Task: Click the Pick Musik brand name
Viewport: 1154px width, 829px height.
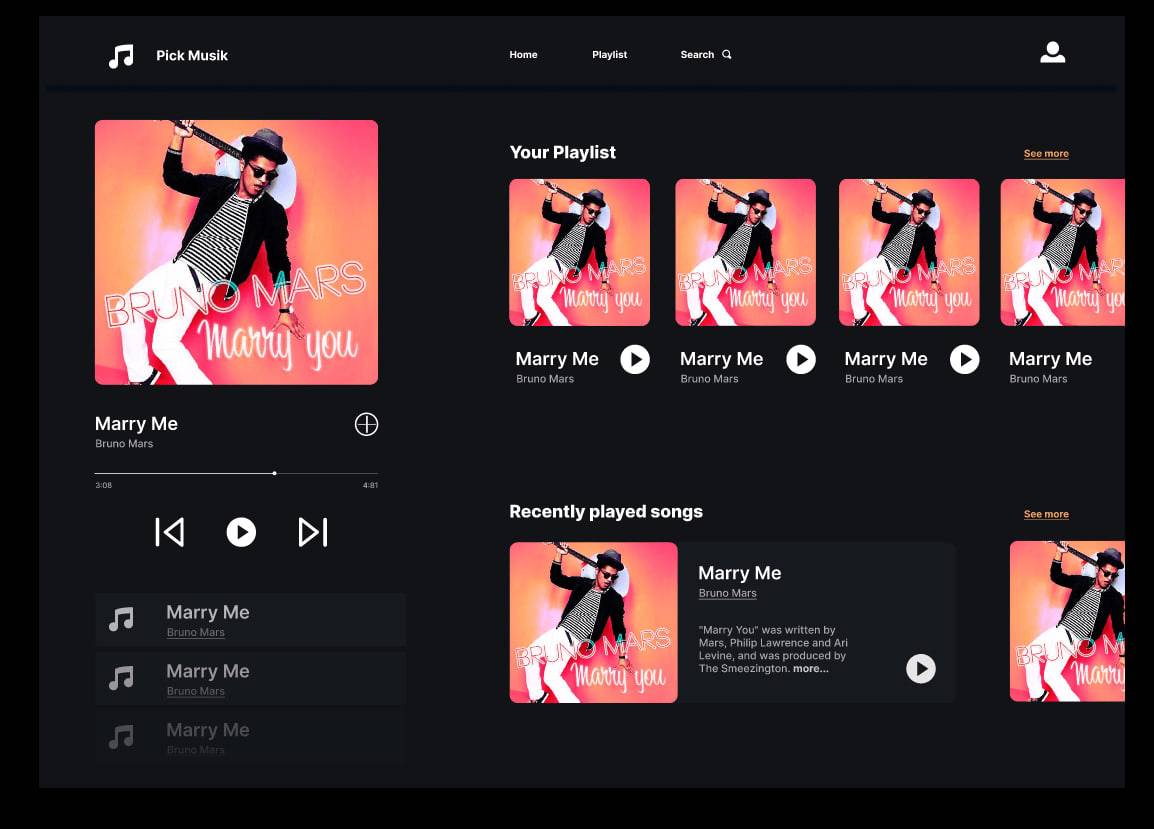Action: pyautogui.click(x=192, y=55)
